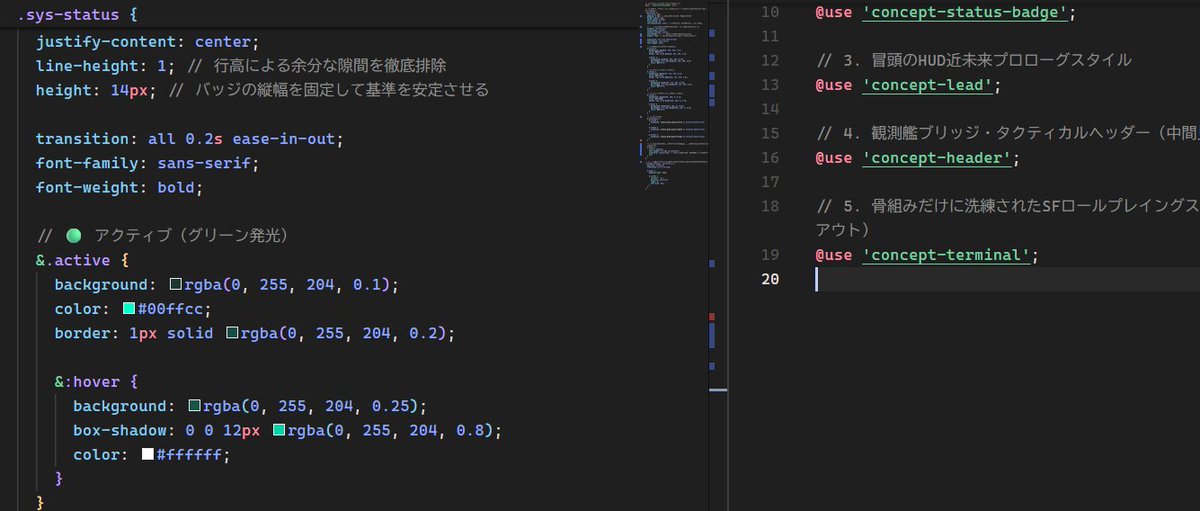Follow the 'concept-terminal' import link

click(x=947, y=255)
